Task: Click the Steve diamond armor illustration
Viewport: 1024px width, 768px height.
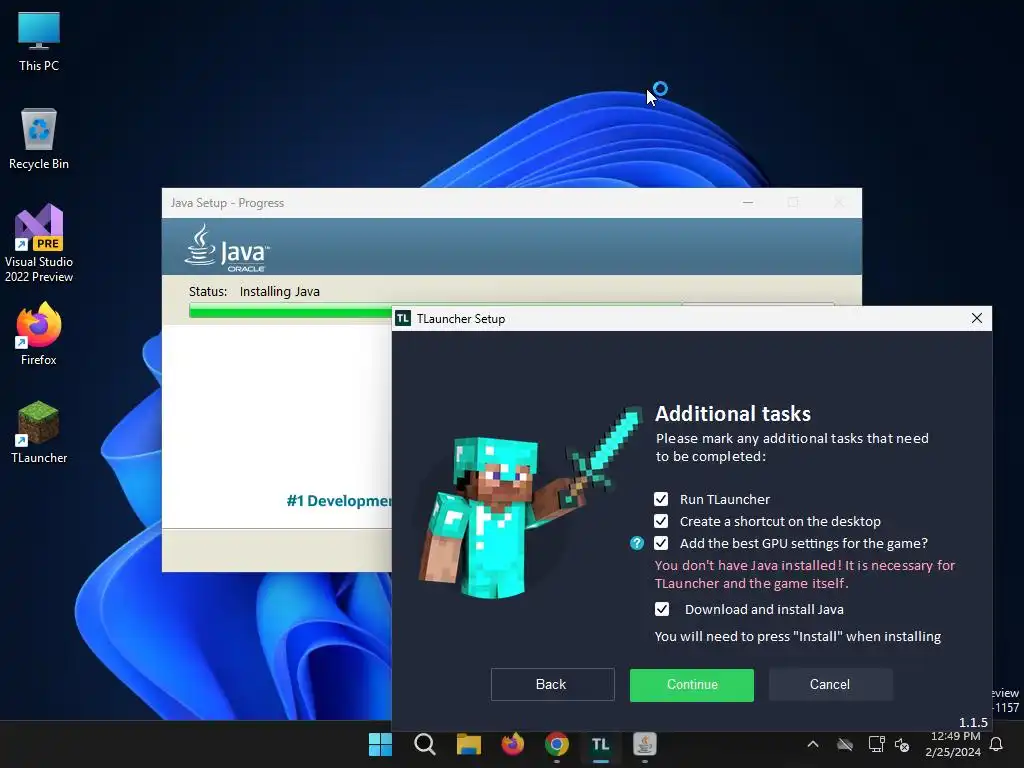Action: (x=530, y=503)
